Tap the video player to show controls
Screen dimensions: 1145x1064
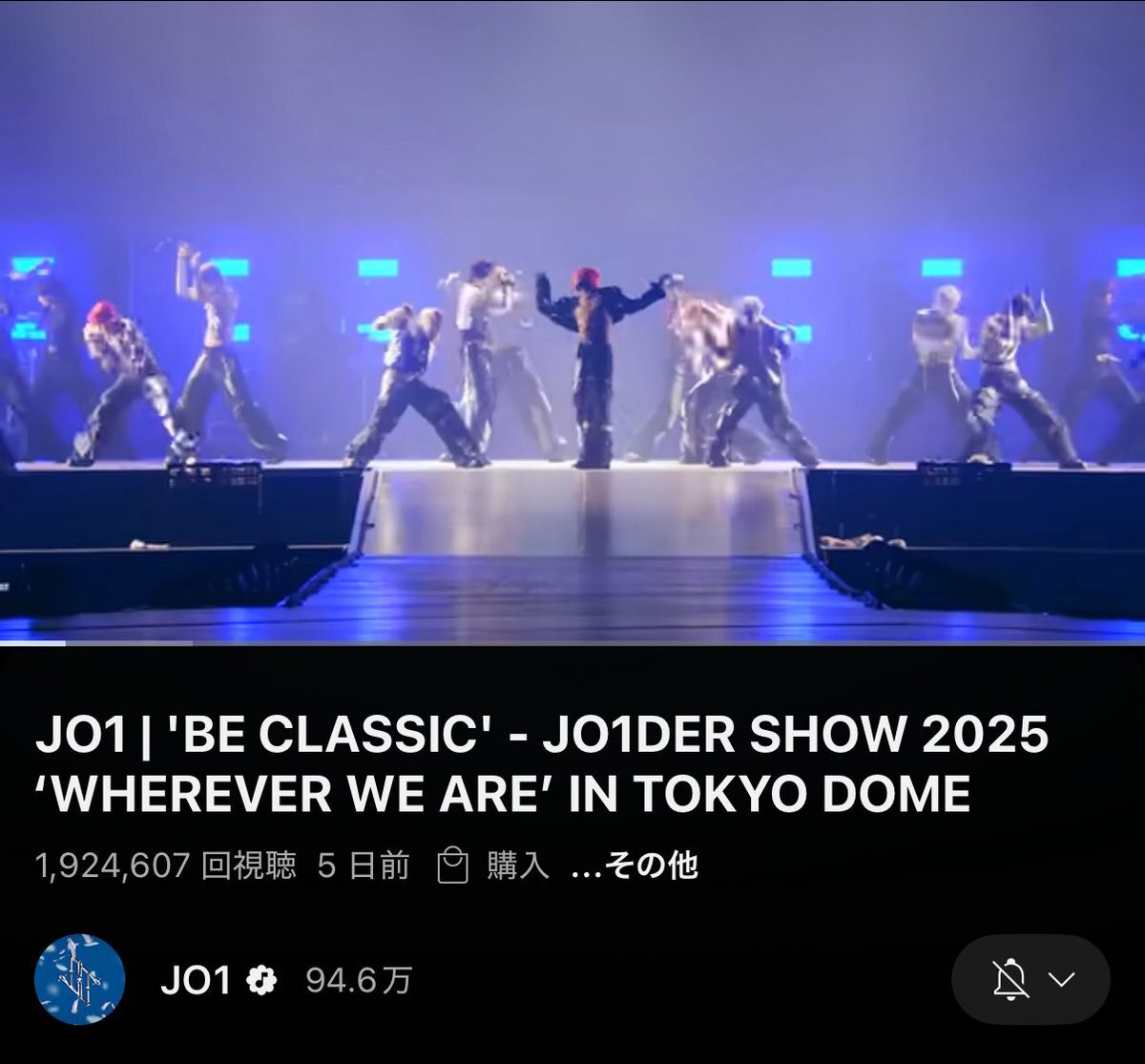(x=572, y=321)
